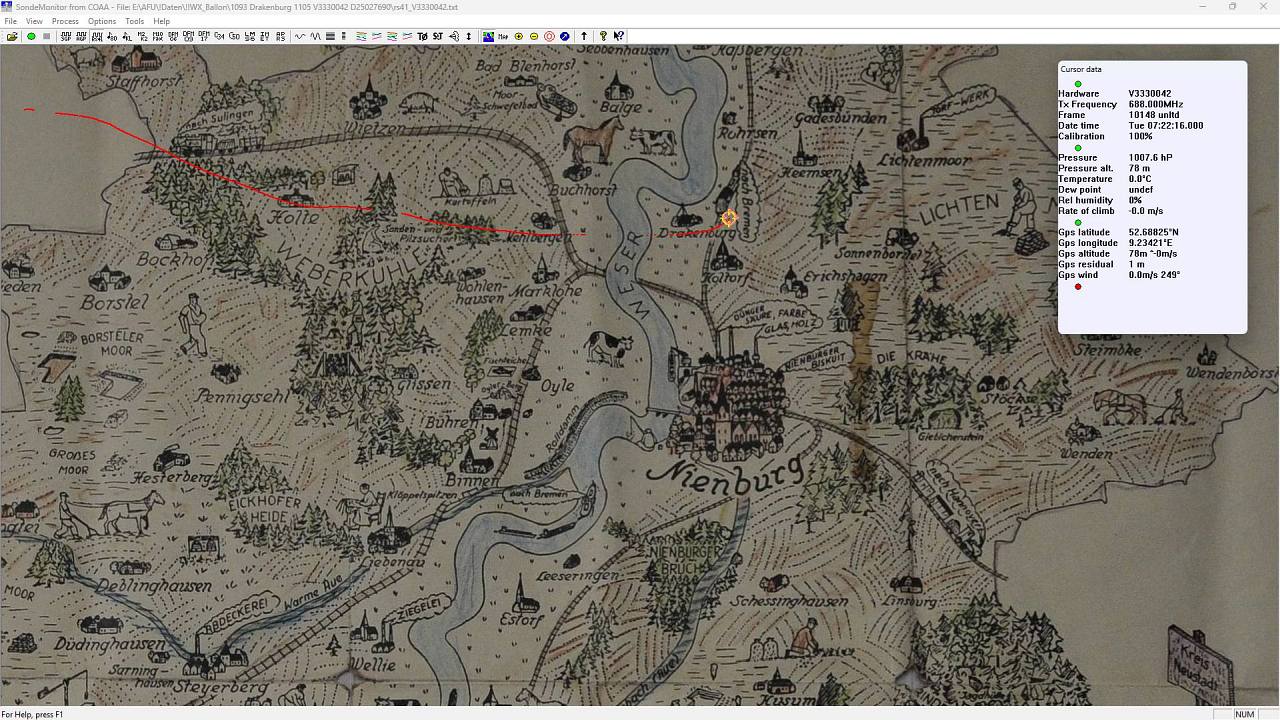
Task: Click the black up arrow toolbar icon
Action: (584, 36)
